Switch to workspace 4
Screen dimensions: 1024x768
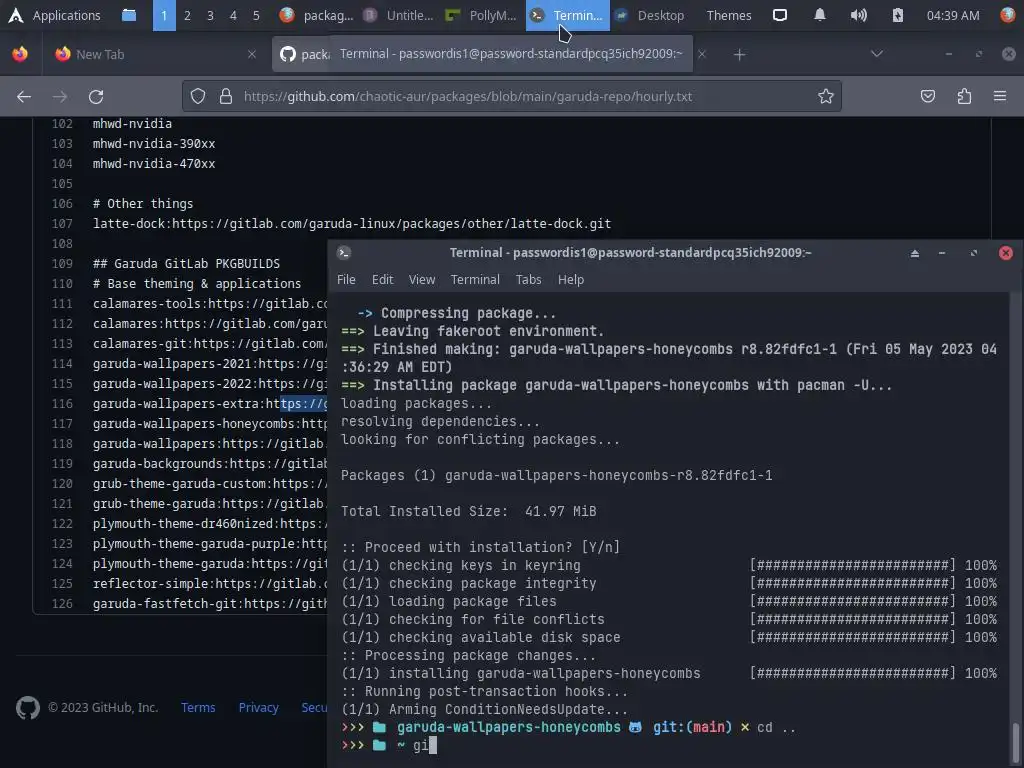[233, 15]
